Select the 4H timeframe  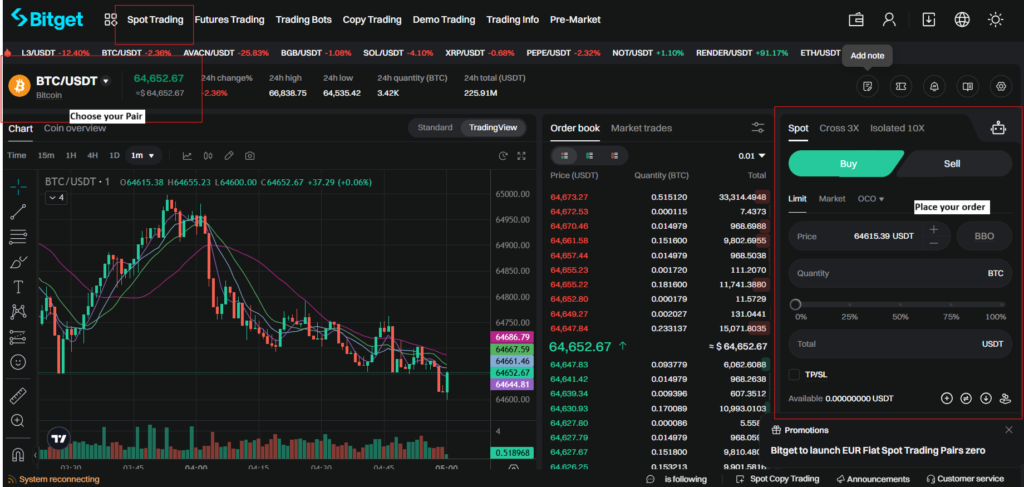pyautogui.click(x=93, y=155)
